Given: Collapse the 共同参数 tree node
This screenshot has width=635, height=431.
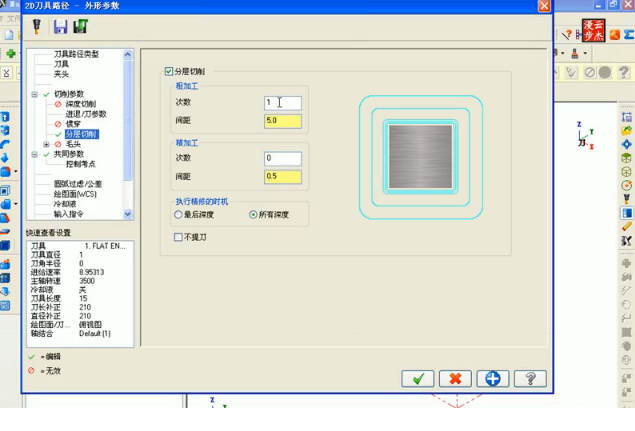Looking at the screenshot, I should [x=35, y=154].
